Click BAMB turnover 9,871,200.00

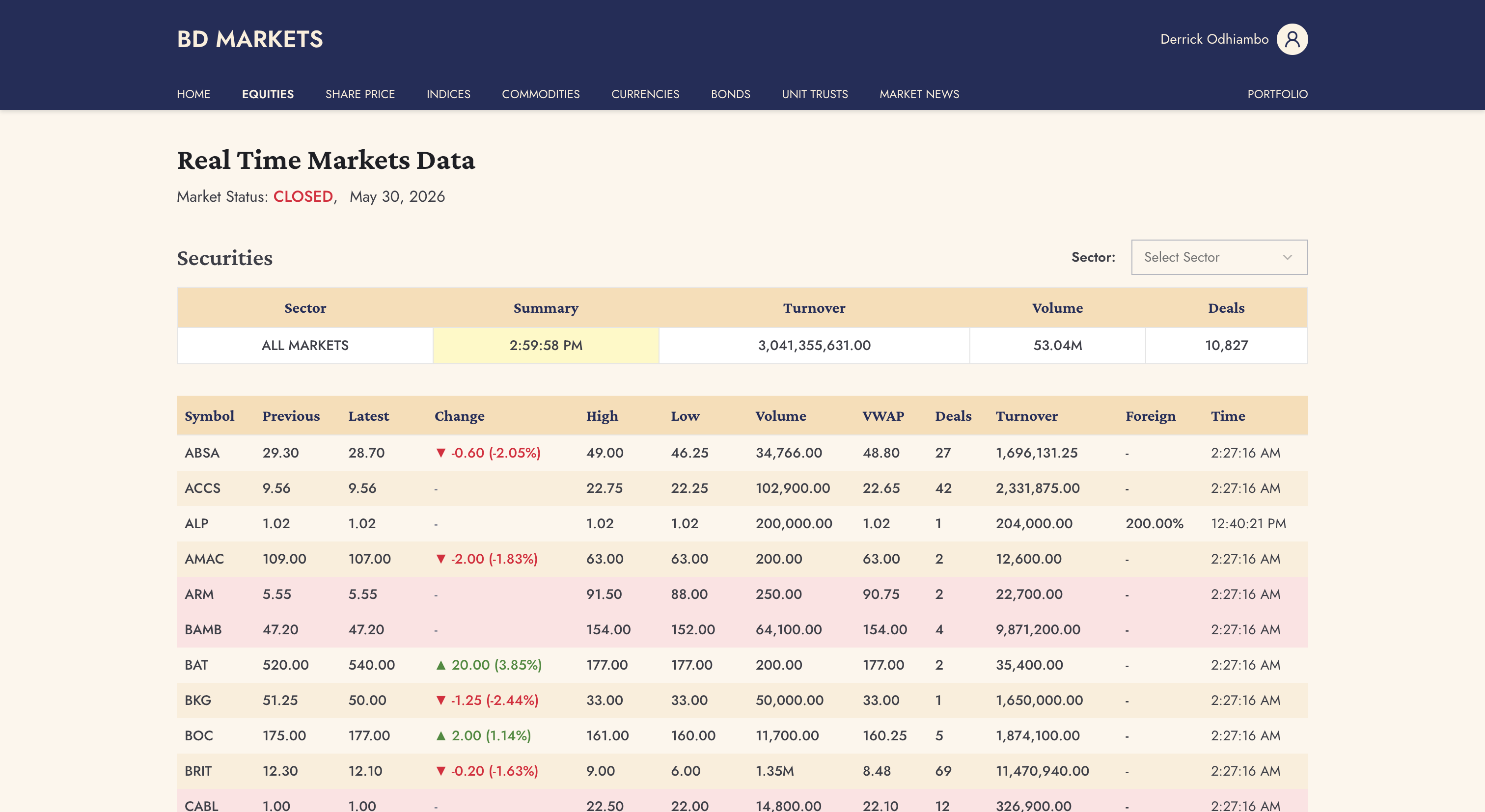point(1038,629)
